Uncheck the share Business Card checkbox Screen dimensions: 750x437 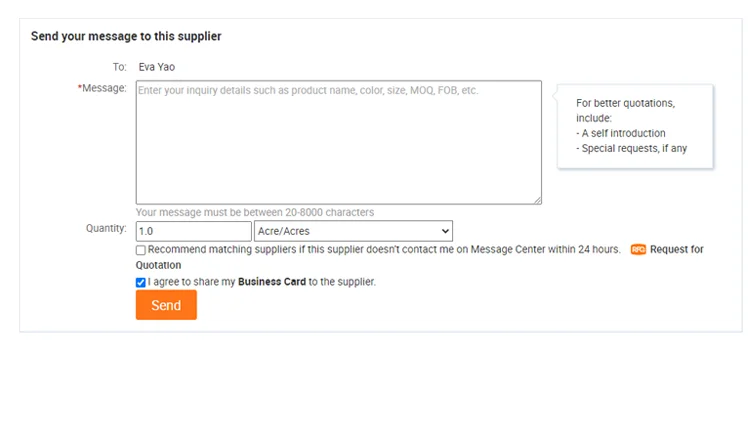tap(141, 282)
